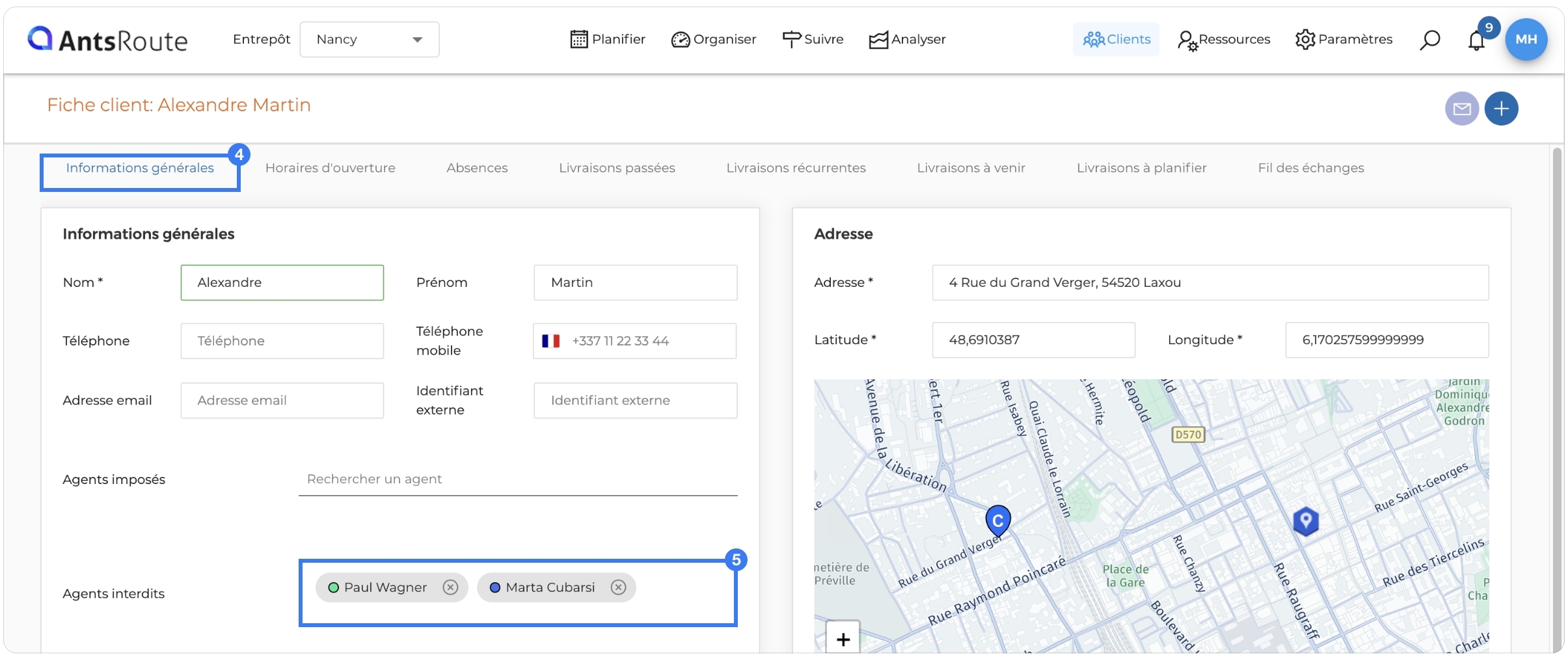Screen dimensions: 1568x659
Task: Click the Organiser gauge icon
Action: [680, 40]
